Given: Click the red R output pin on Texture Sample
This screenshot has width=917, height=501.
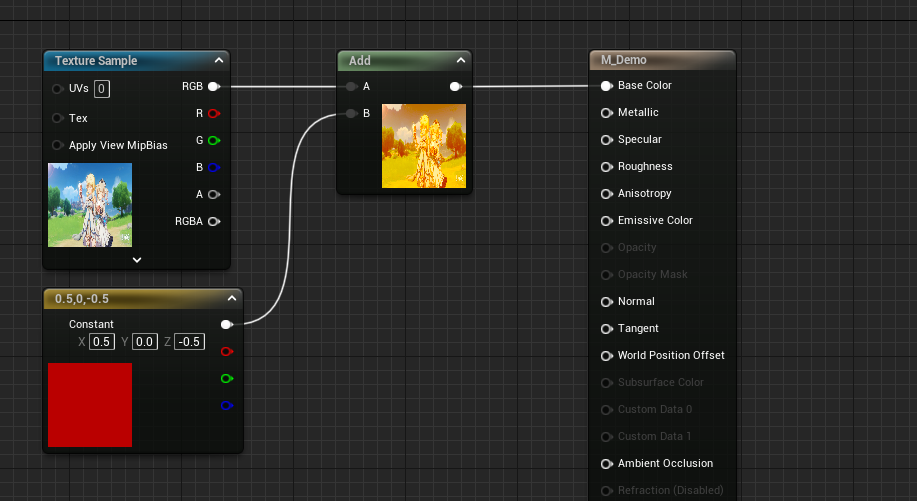Looking at the screenshot, I should point(213,114).
